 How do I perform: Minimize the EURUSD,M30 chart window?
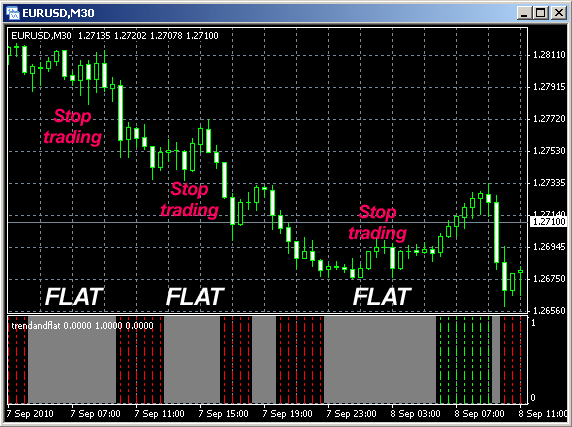tap(525, 13)
